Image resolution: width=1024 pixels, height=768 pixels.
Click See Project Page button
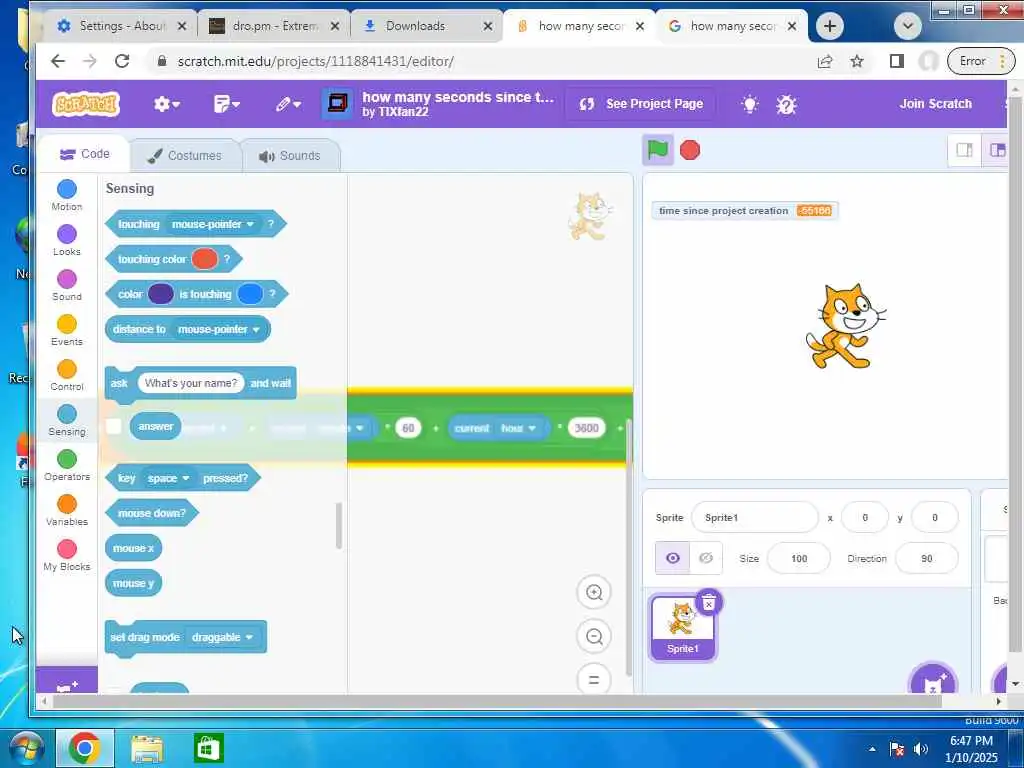(x=641, y=104)
